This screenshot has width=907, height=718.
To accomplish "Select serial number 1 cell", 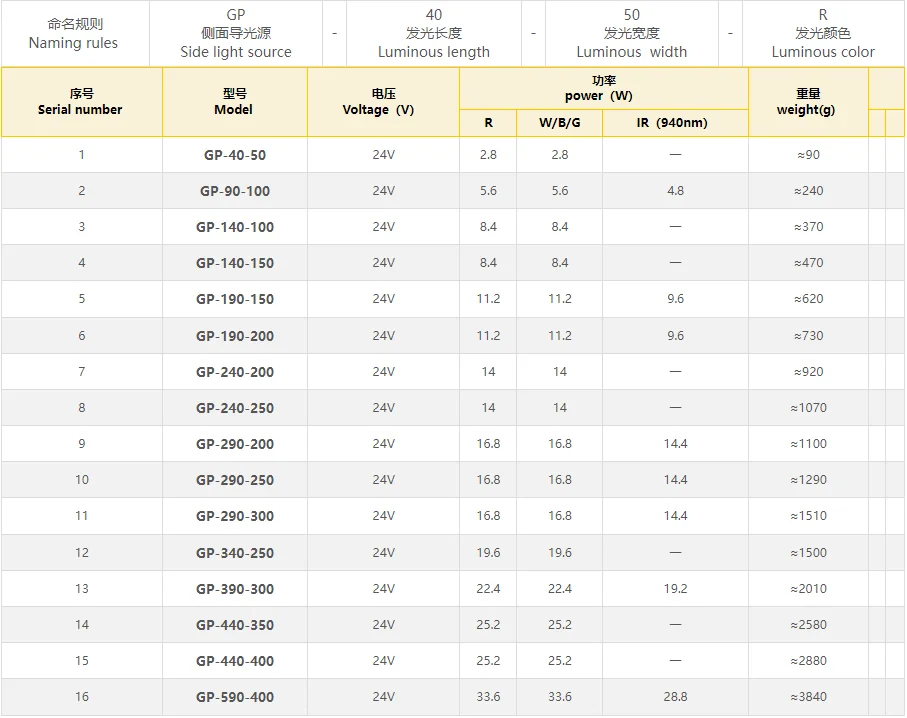I will [x=82, y=155].
